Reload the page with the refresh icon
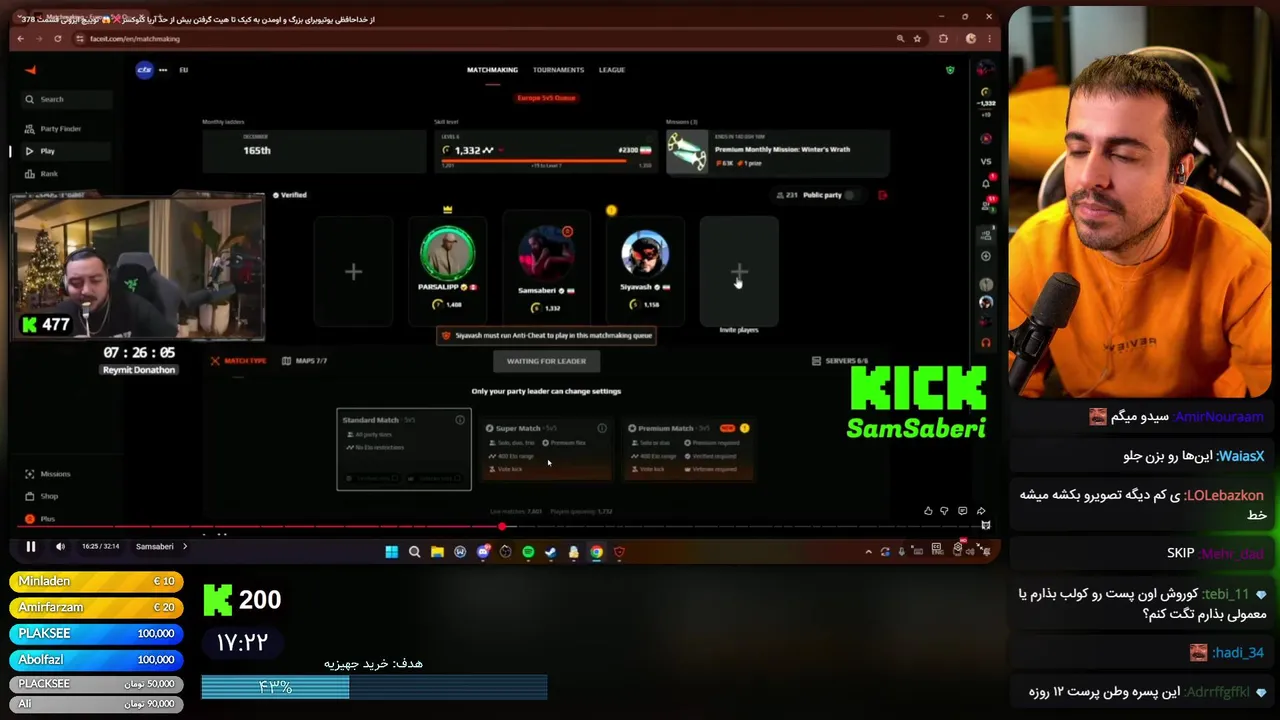Image resolution: width=1280 pixels, height=720 pixels. (x=58, y=39)
